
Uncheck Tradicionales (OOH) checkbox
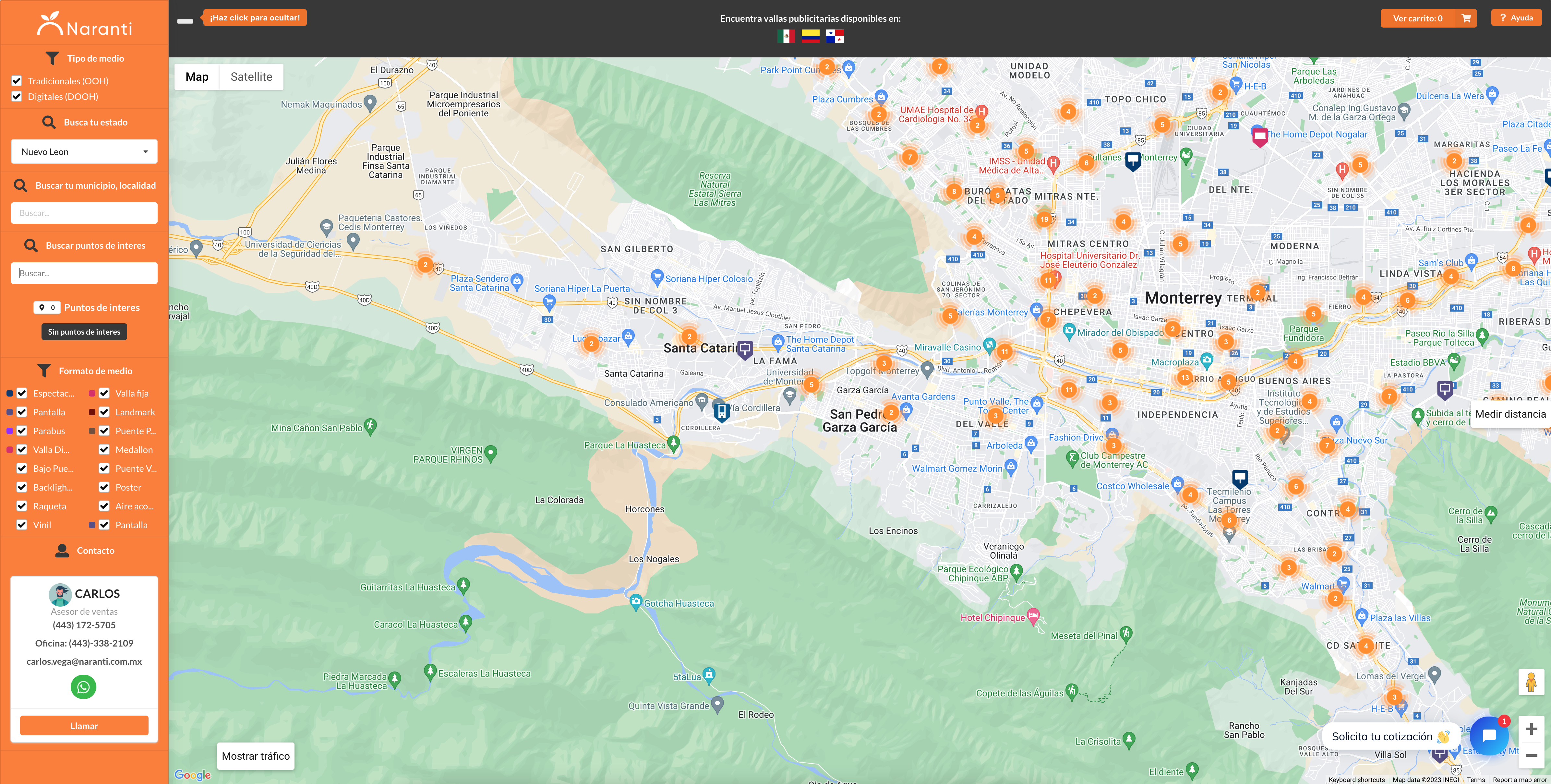click(x=17, y=81)
